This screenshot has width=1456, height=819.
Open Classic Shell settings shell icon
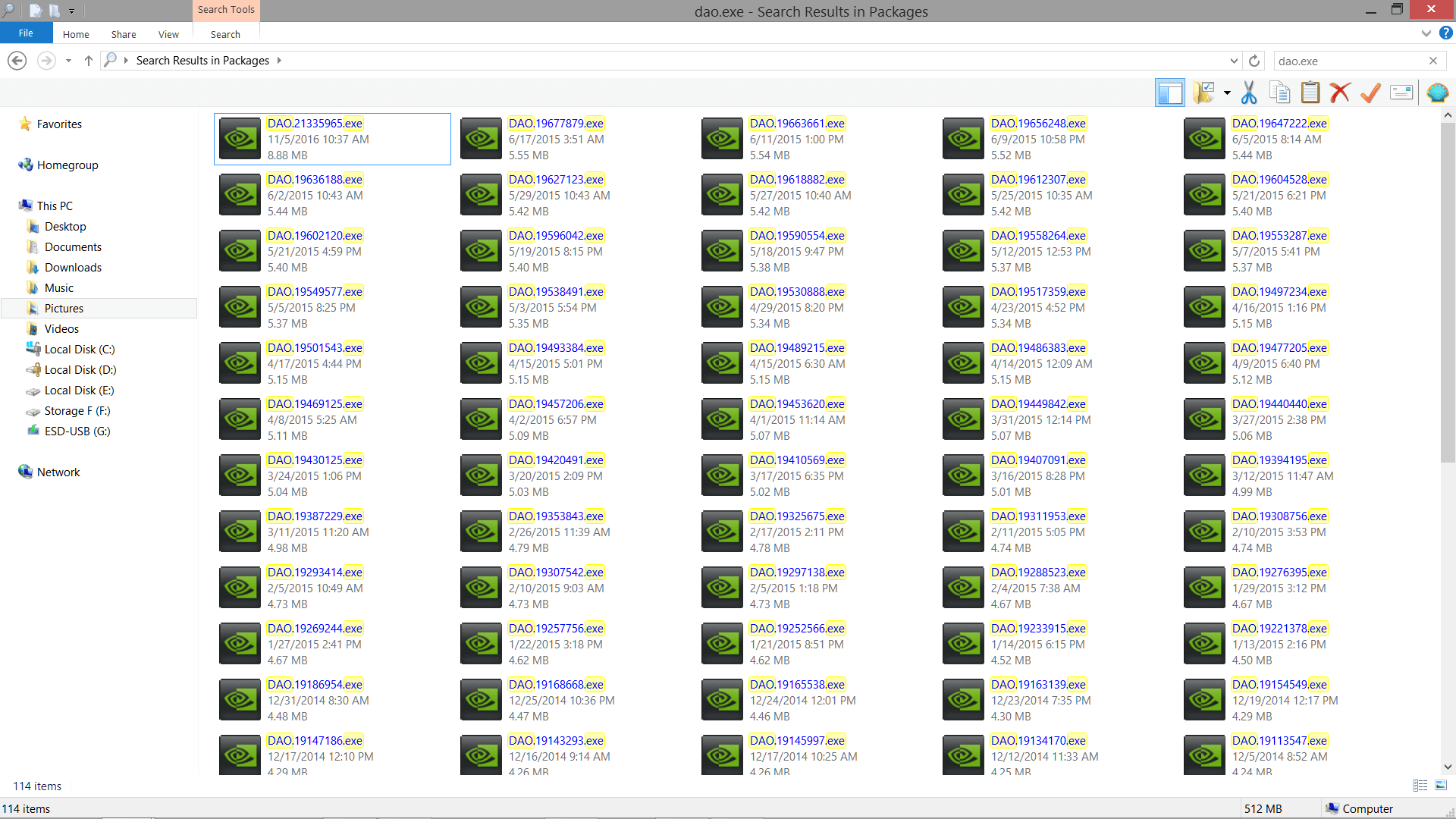click(1437, 93)
